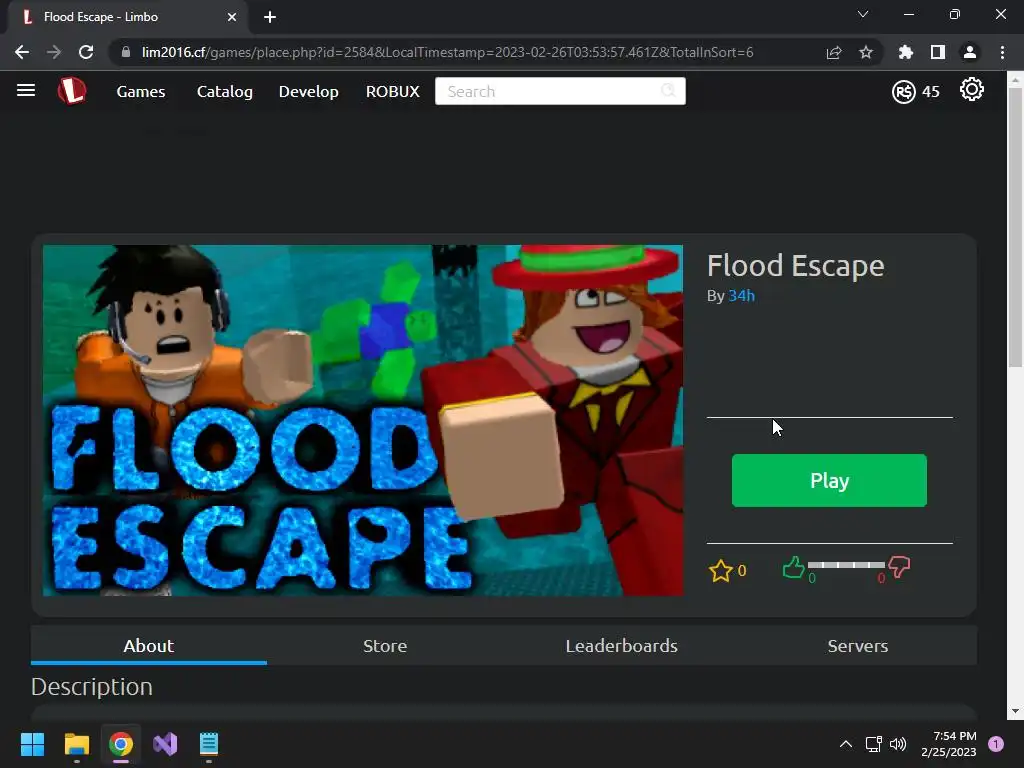Dislike the game with thumbs down
The image size is (1024, 768).
click(899, 566)
